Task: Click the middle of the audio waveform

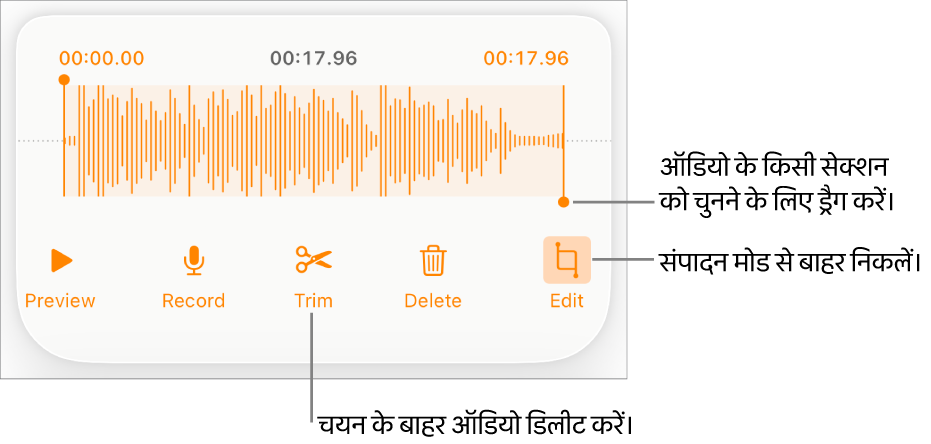Action: (314, 141)
